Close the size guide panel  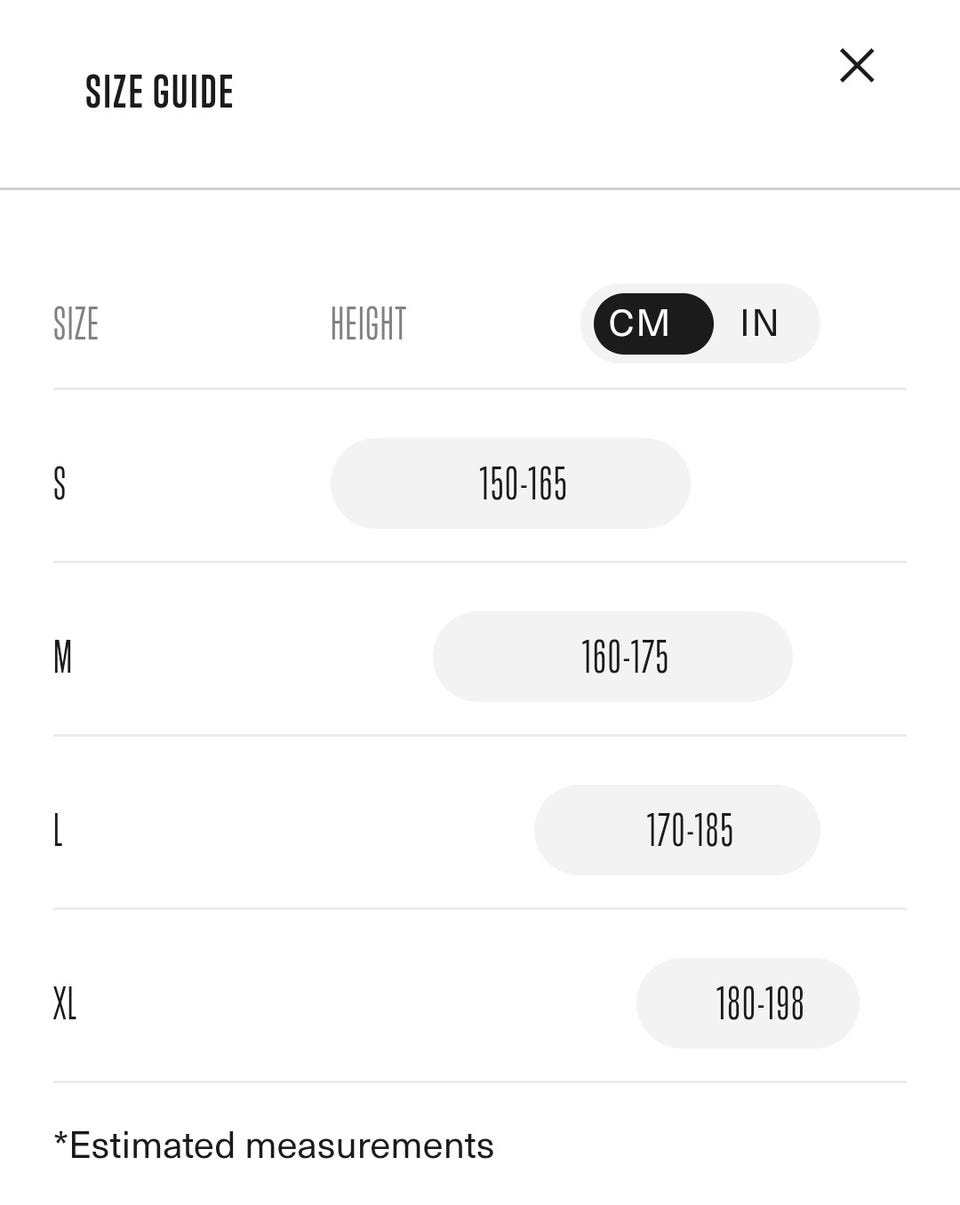click(x=856, y=66)
